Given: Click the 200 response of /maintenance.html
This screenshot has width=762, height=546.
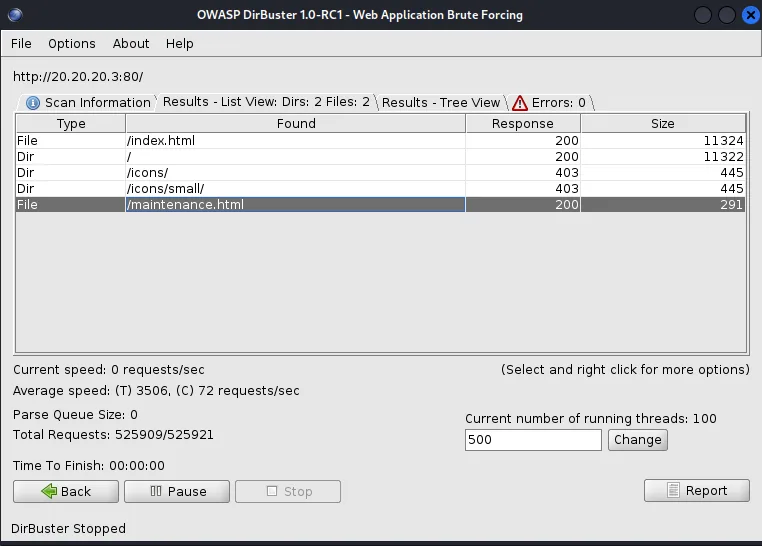Looking at the screenshot, I should pos(567,205).
